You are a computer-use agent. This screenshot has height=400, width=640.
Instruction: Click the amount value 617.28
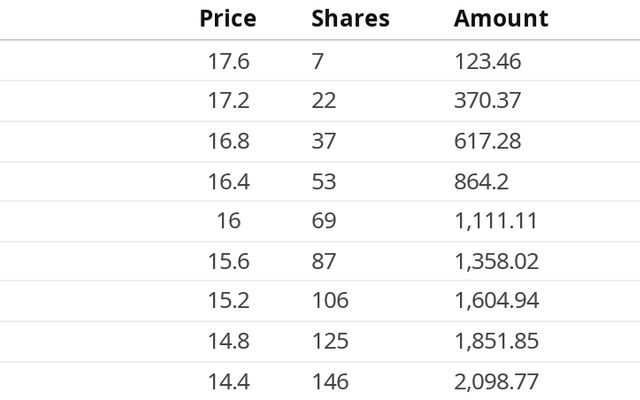point(487,141)
